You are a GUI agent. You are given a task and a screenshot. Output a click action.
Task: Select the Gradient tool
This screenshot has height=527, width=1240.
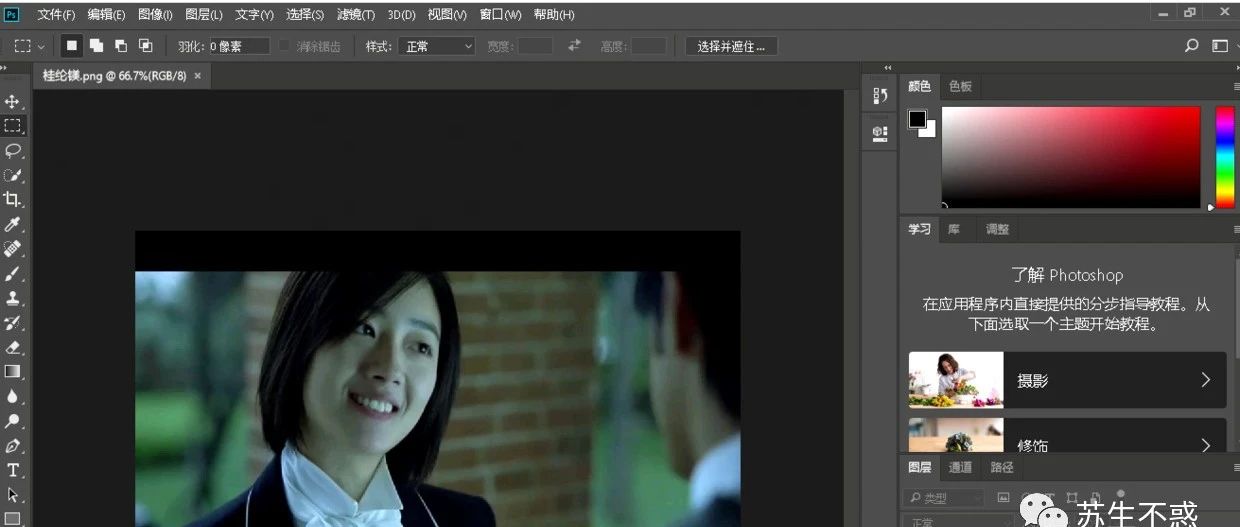[x=13, y=371]
